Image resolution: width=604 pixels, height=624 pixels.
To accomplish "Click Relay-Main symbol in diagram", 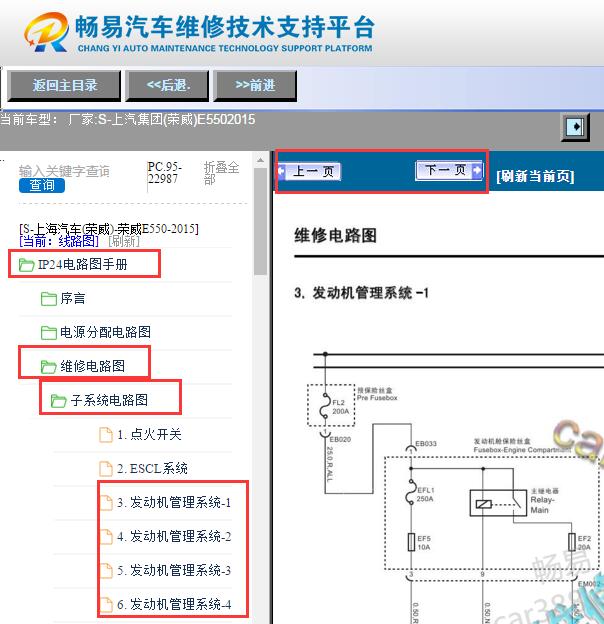I will (x=498, y=503).
